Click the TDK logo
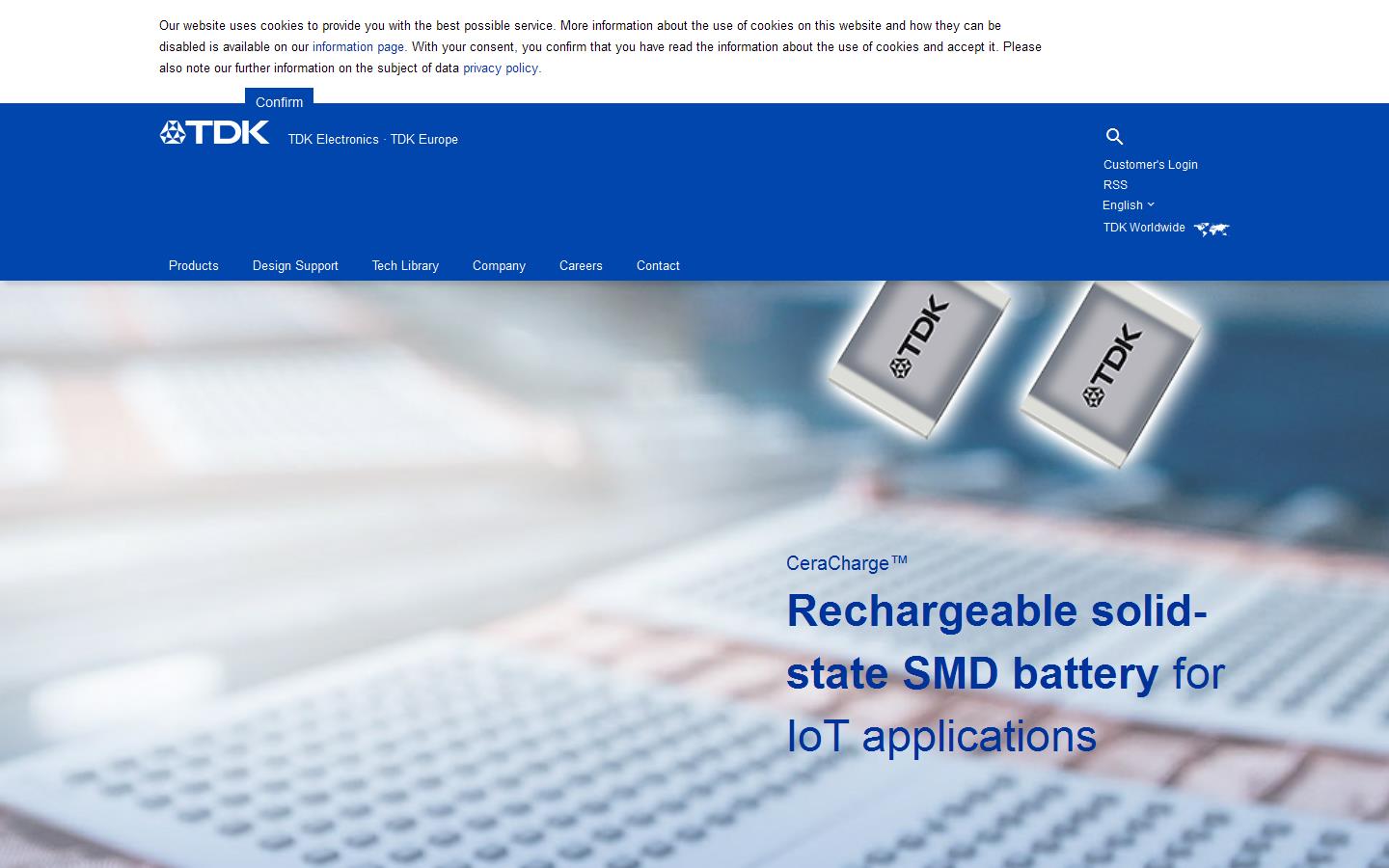1389x868 pixels. [x=214, y=132]
